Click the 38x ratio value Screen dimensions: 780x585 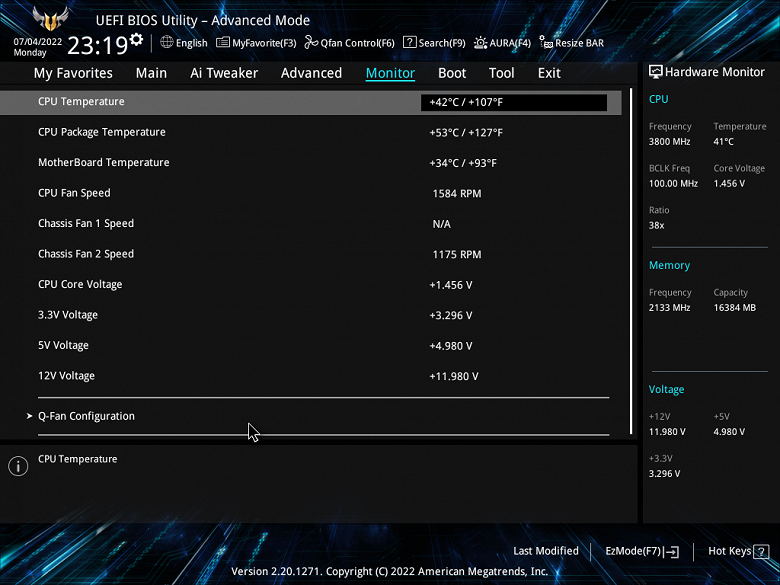pos(657,225)
